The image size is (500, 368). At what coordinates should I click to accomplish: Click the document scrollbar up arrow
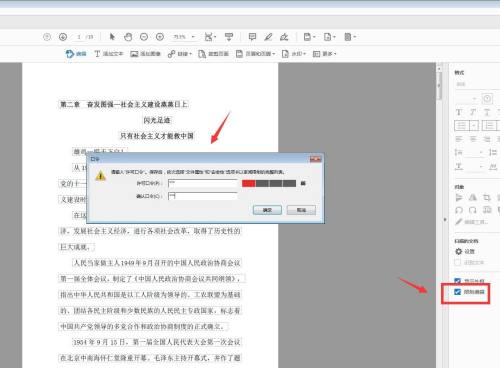[439, 68]
